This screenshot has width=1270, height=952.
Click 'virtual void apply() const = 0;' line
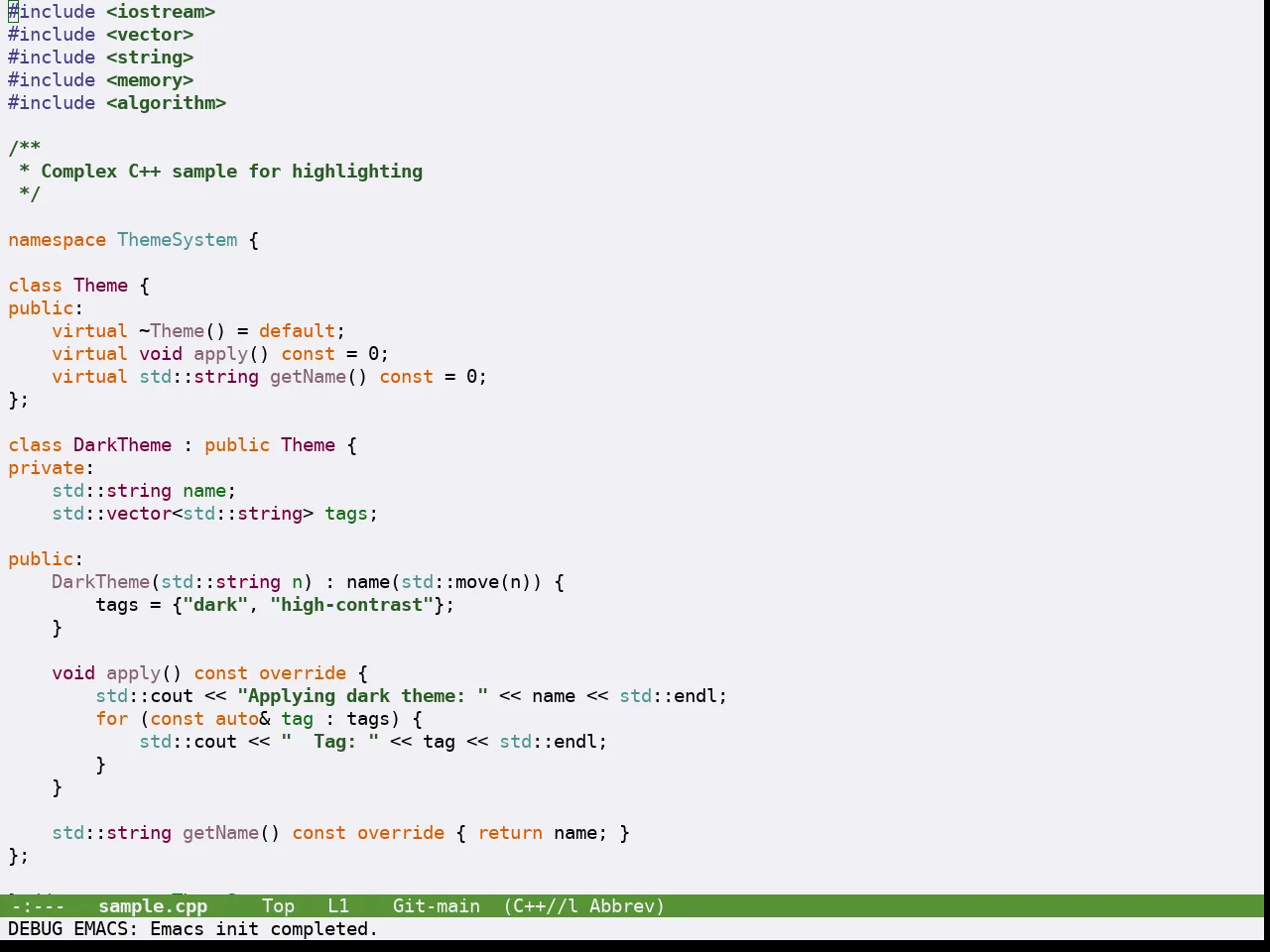(x=220, y=354)
